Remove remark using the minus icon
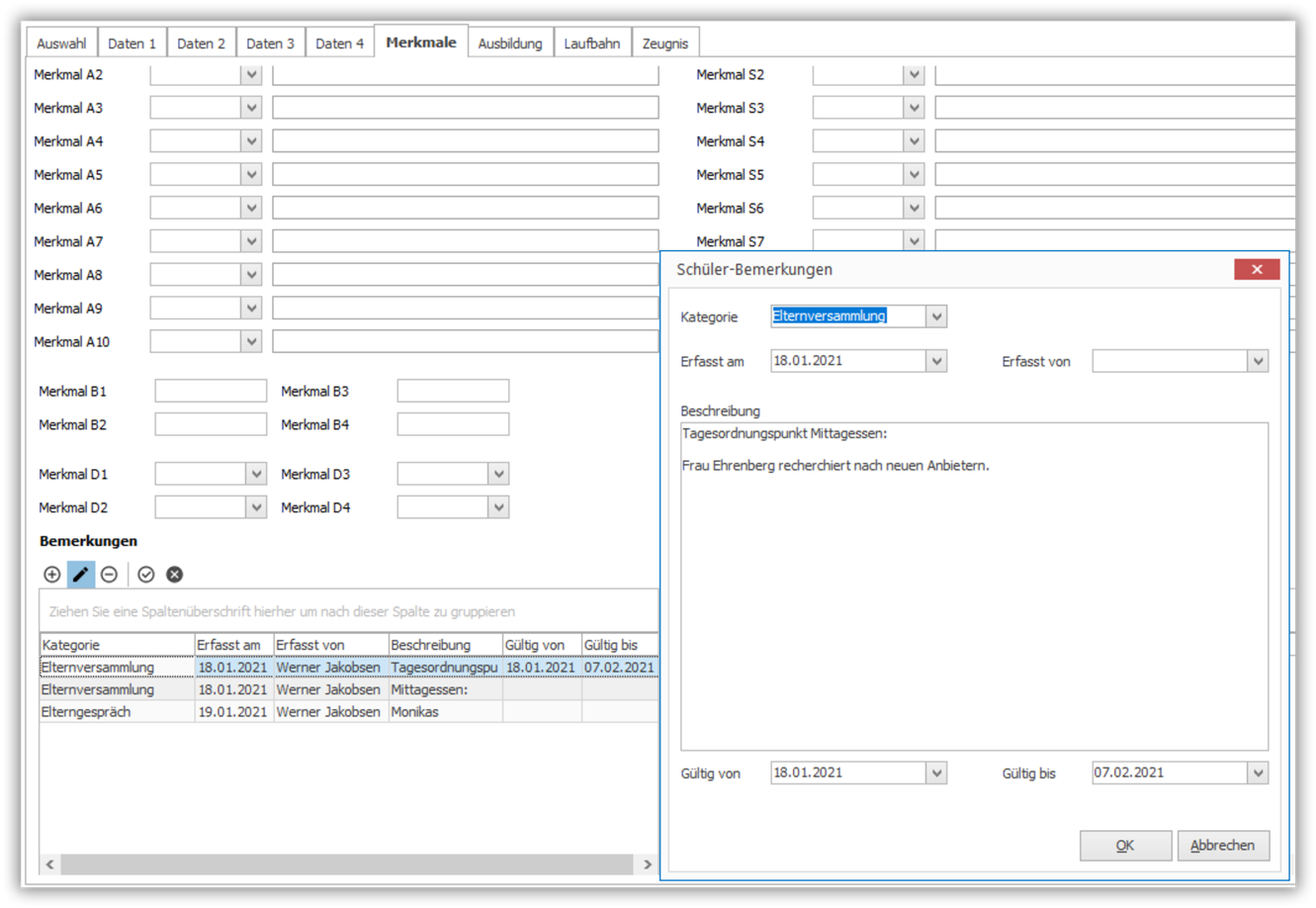This screenshot has width=1316, height=908. pos(109,575)
